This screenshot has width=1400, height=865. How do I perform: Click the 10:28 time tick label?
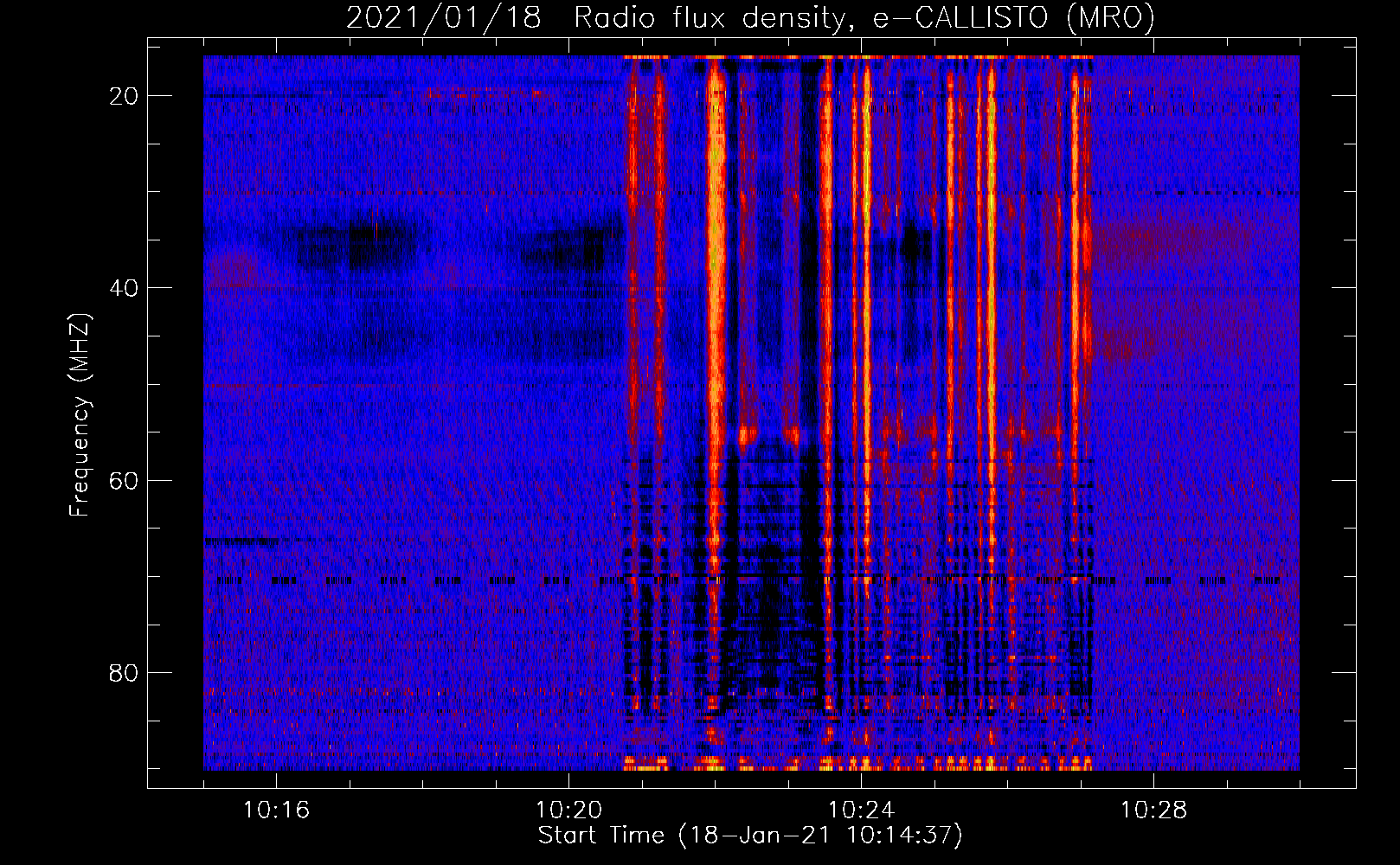(x=1153, y=811)
